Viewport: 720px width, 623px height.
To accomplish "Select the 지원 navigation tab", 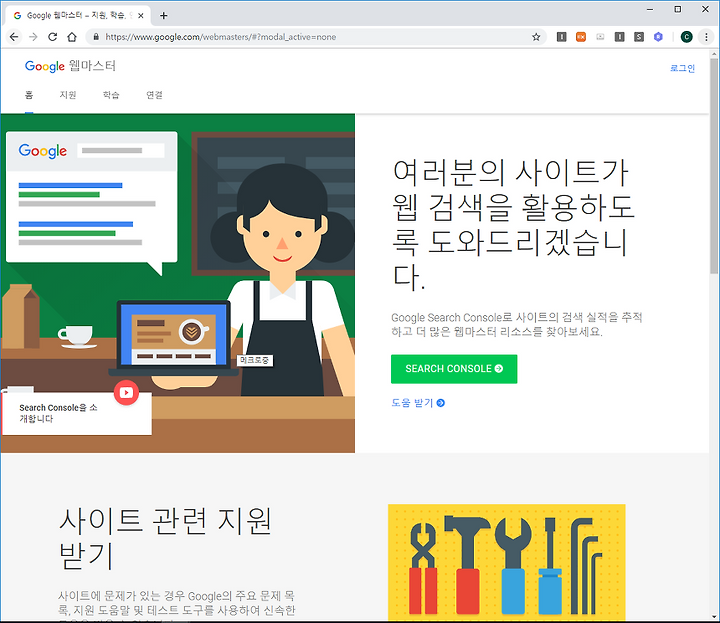I will [x=68, y=95].
